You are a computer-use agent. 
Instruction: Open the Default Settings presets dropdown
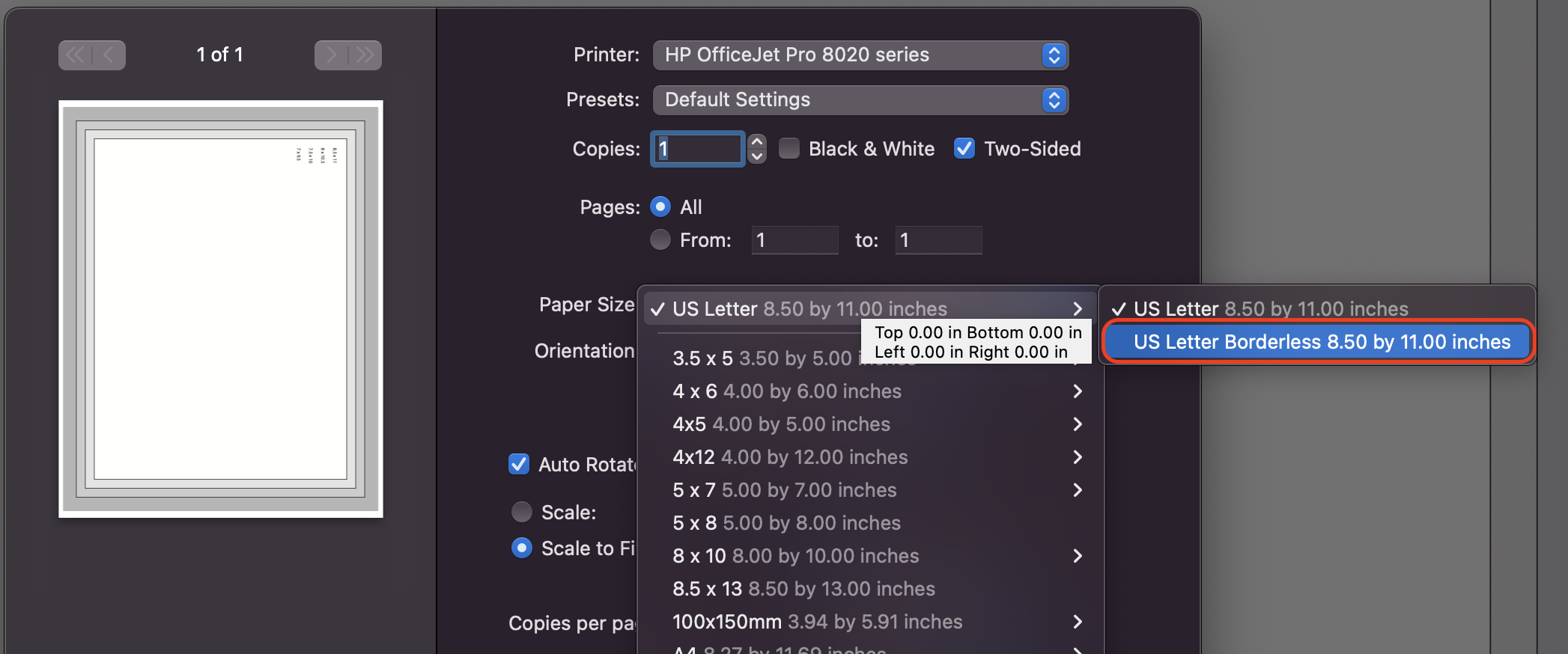[x=860, y=100]
